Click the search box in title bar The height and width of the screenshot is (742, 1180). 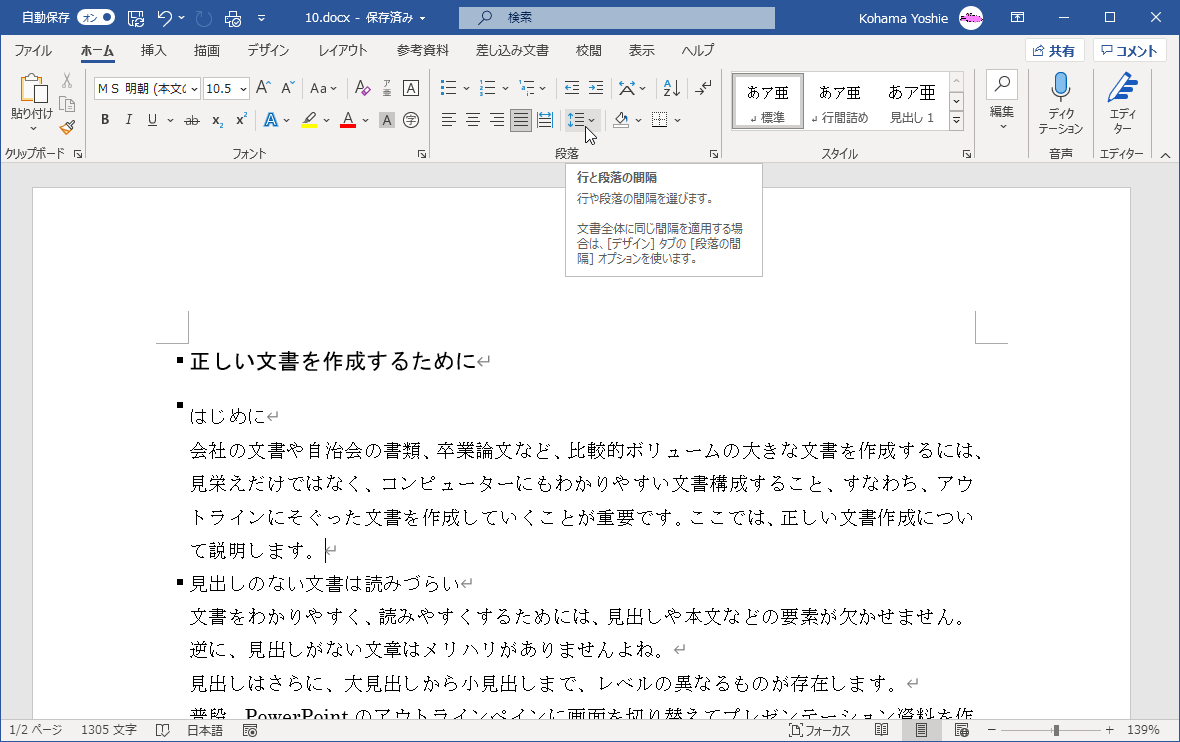pyautogui.click(x=617, y=17)
